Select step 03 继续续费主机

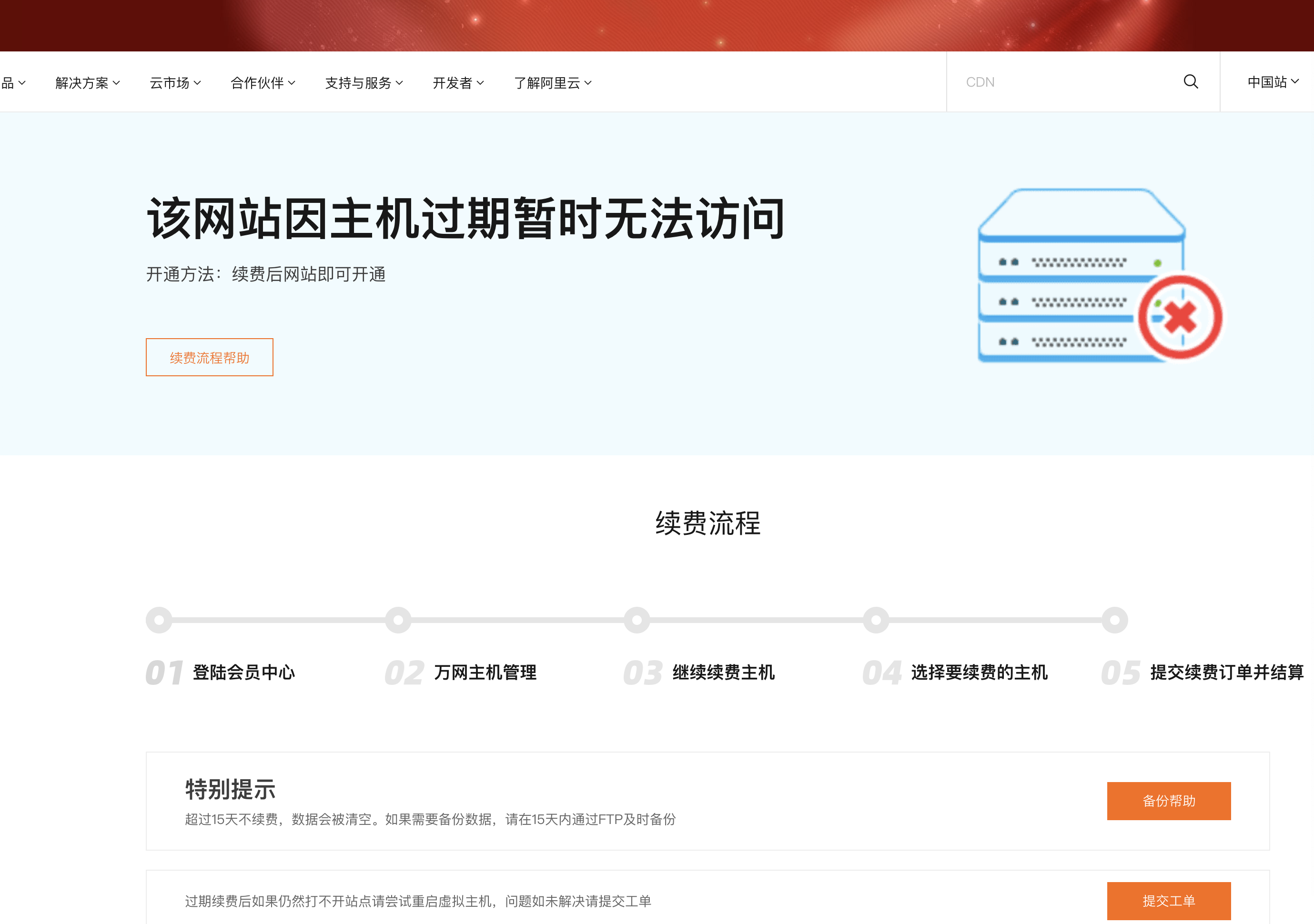tap(699, 672)
